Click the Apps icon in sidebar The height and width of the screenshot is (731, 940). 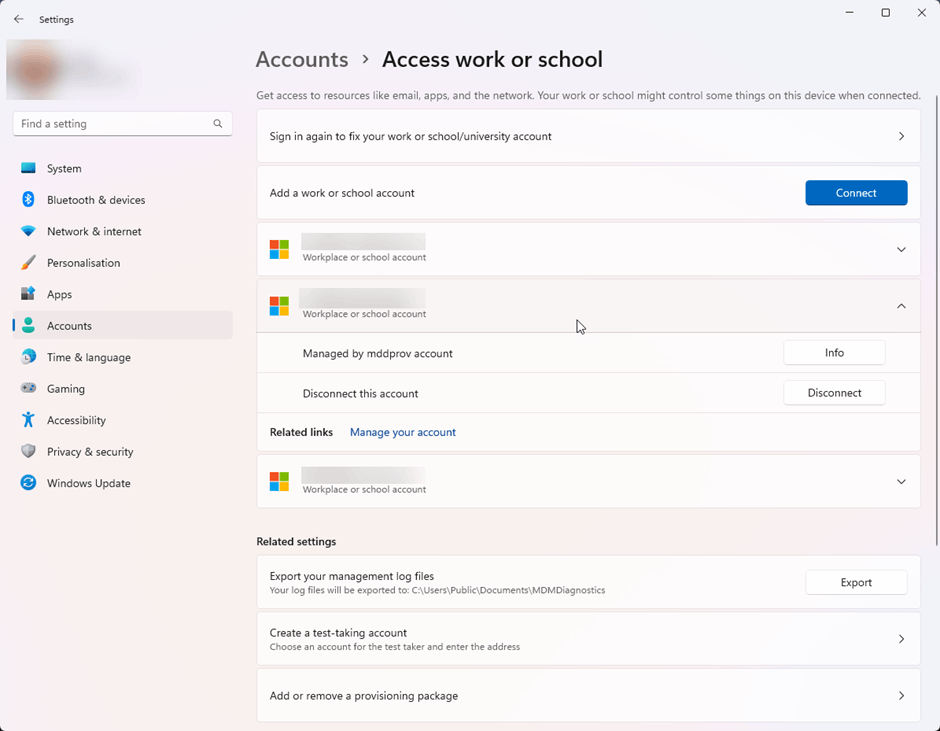(28, 294)
